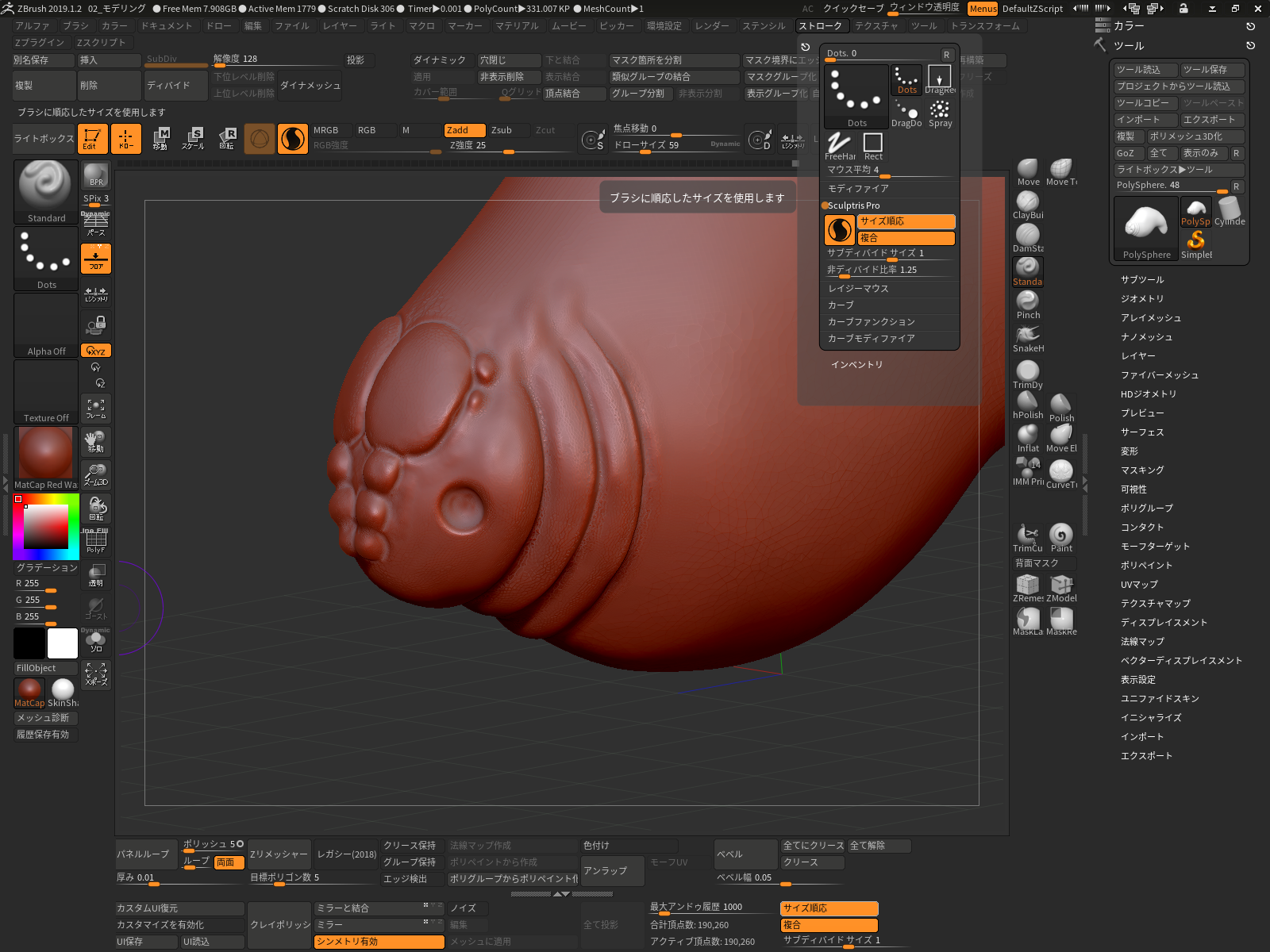Select the Scale (スケール) transform icon

point(193,139)
